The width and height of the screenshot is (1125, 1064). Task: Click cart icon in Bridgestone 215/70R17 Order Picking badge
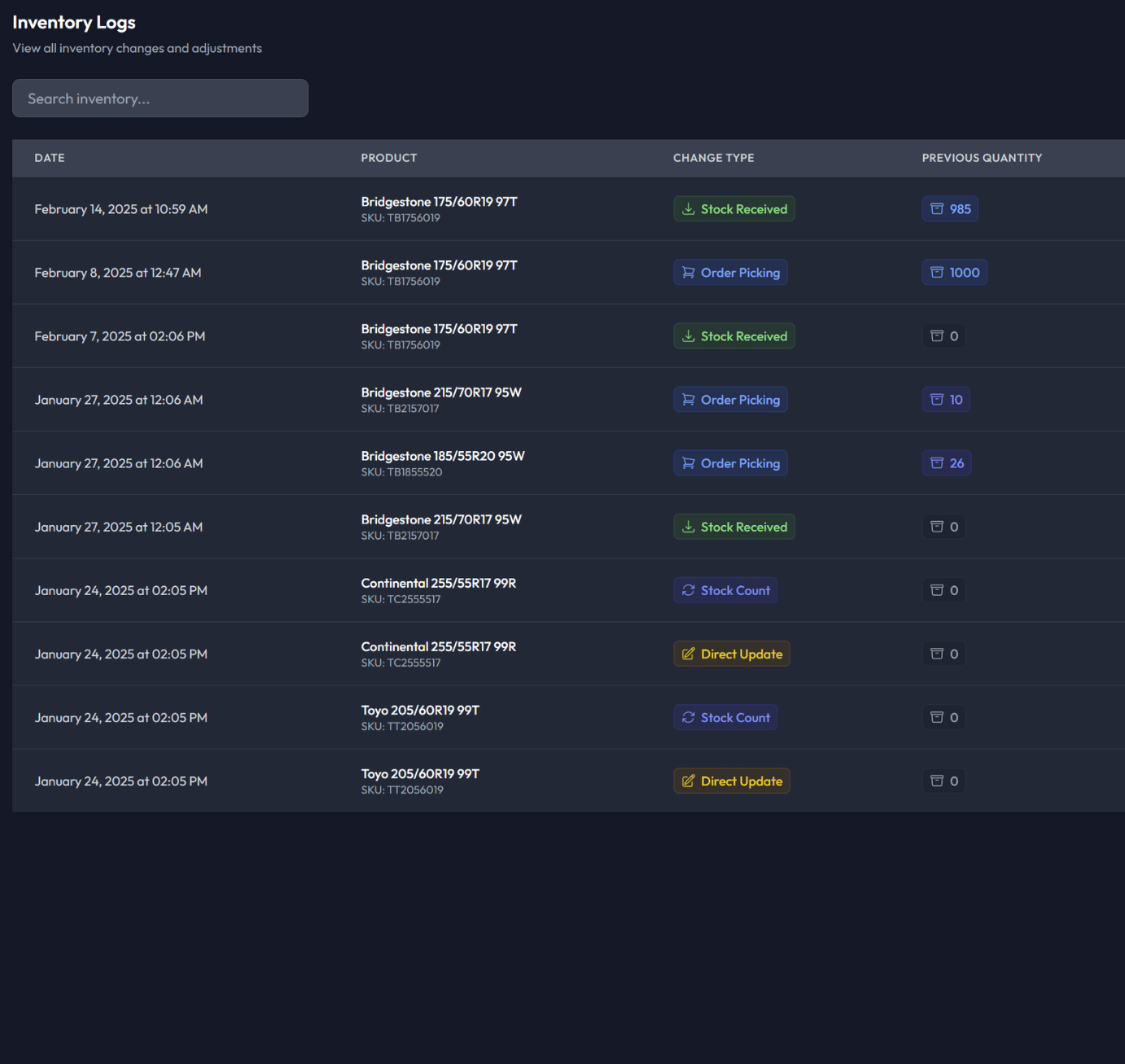pyautogui.click(x=689, y=400)
